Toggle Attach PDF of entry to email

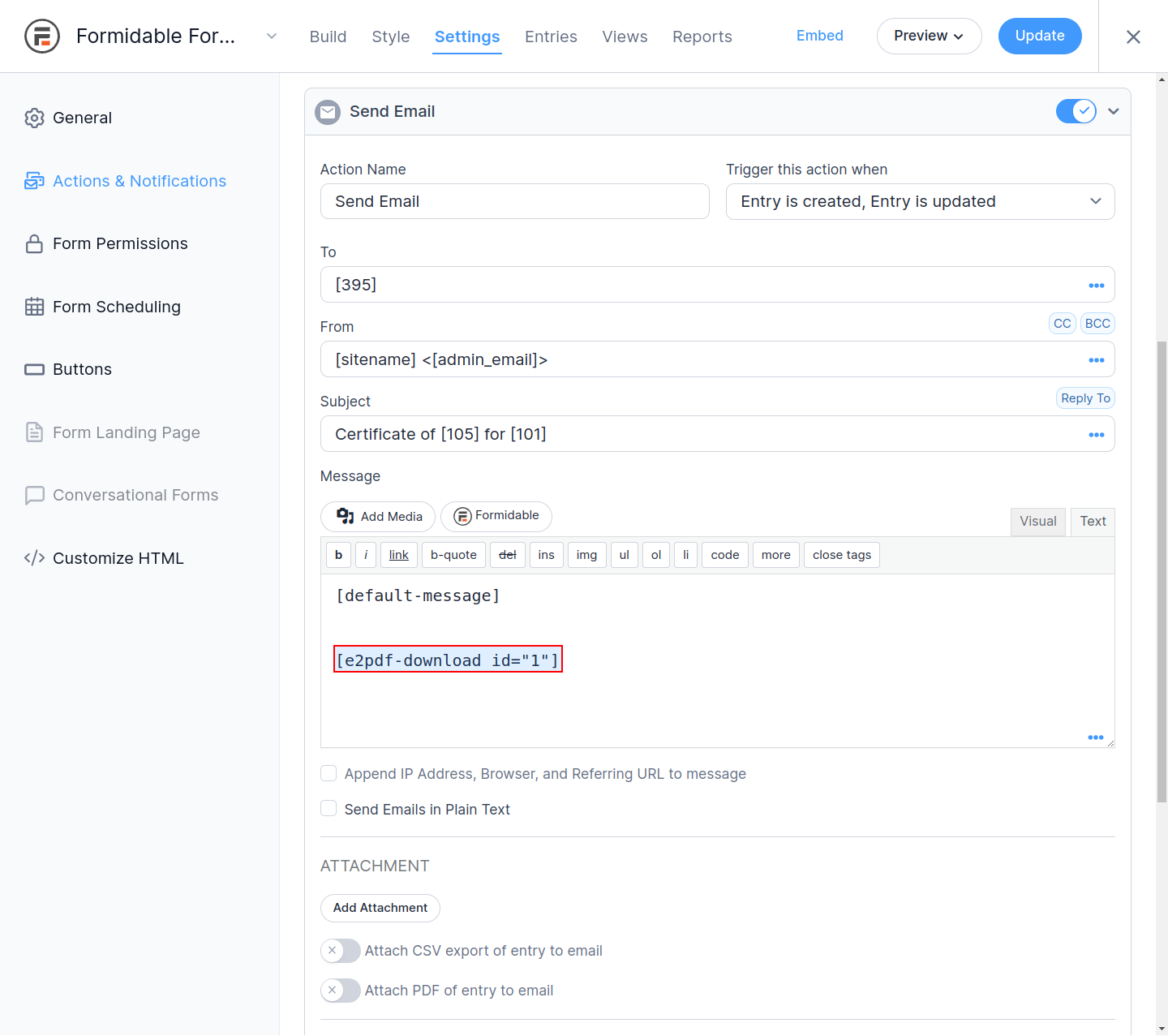341,991
